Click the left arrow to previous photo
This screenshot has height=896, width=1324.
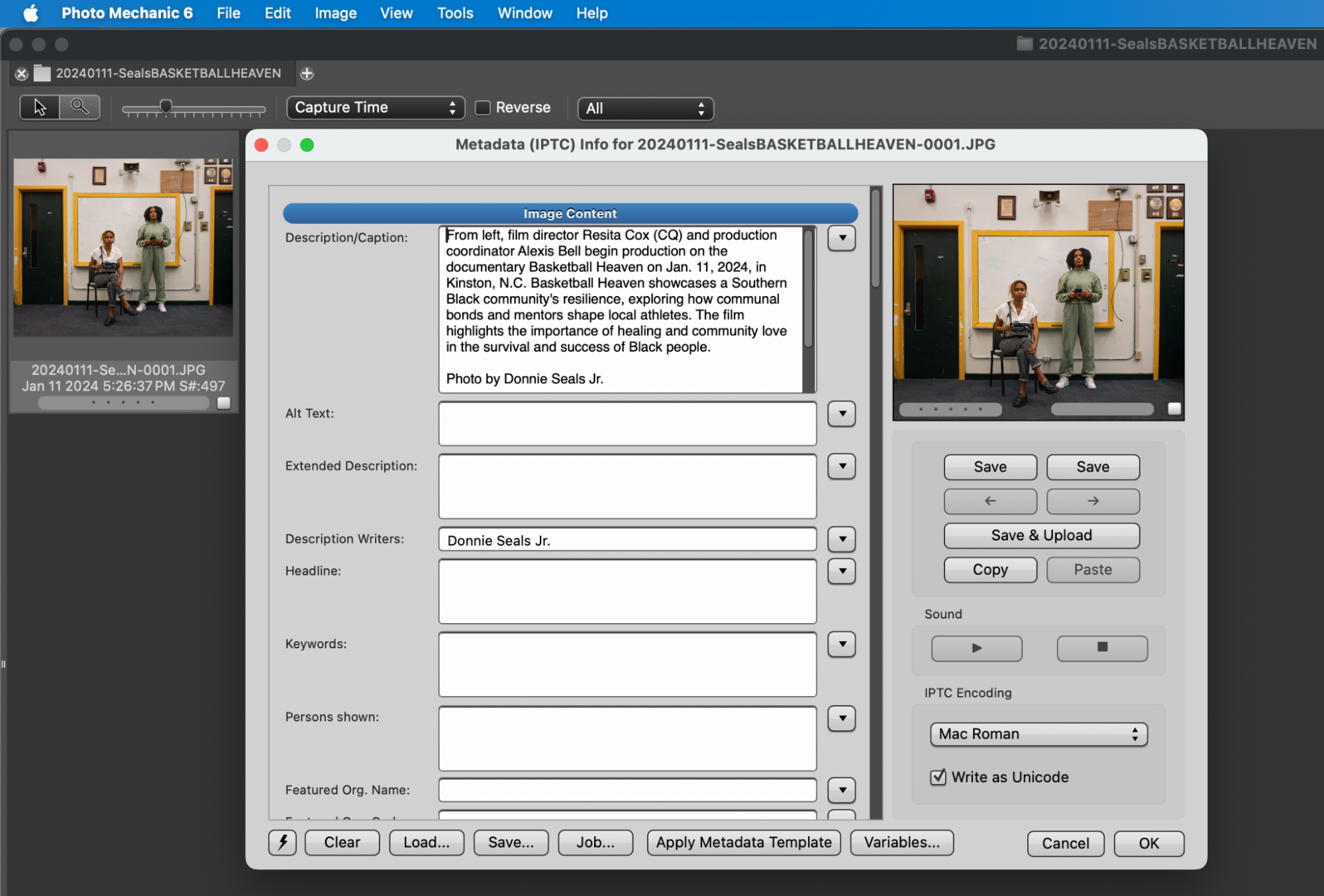point(990,501)
